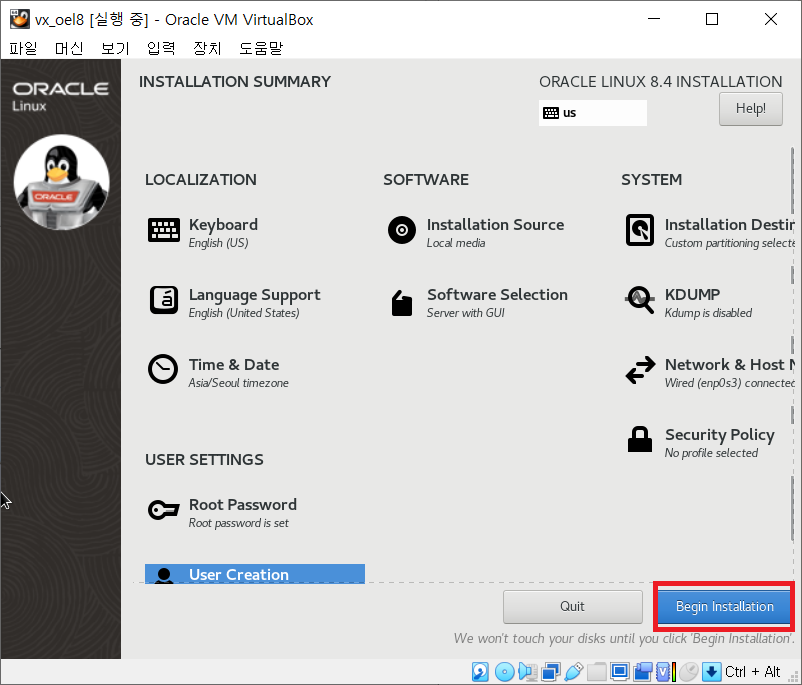Image resolution: width=802 pixels, height=685 pixels.
Task: Click the hard disk activity status icon
Action: click(480, 671)
